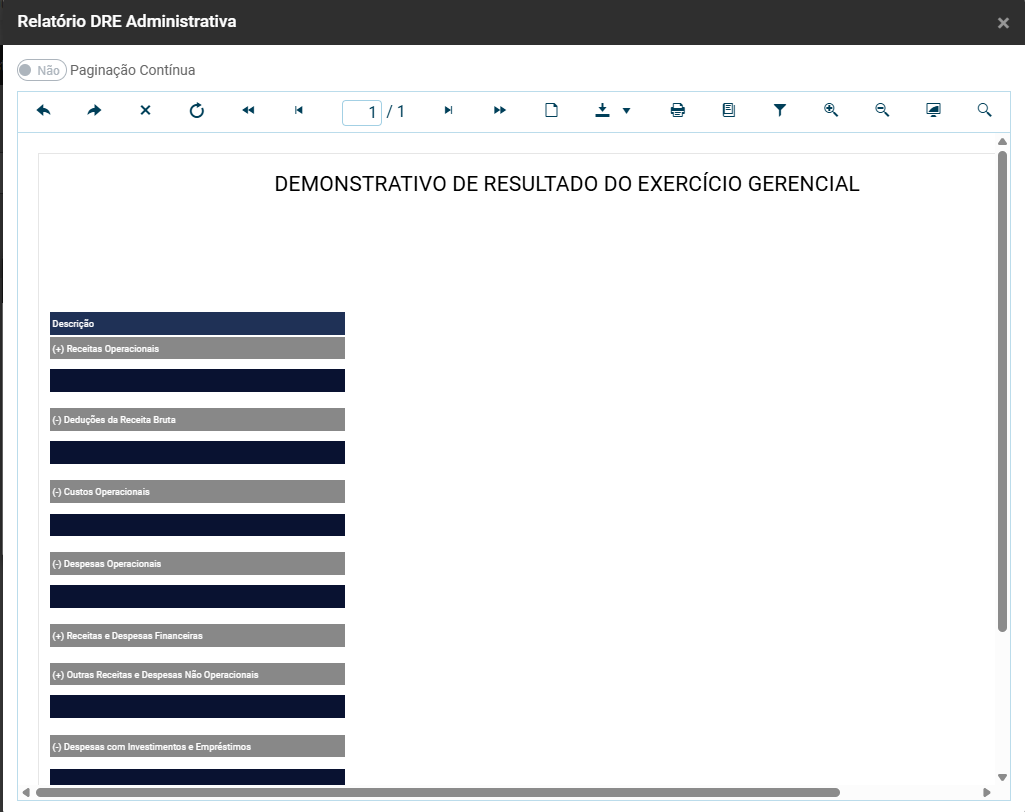Click the cancel X icon in report toolbar

click(145, 110)
